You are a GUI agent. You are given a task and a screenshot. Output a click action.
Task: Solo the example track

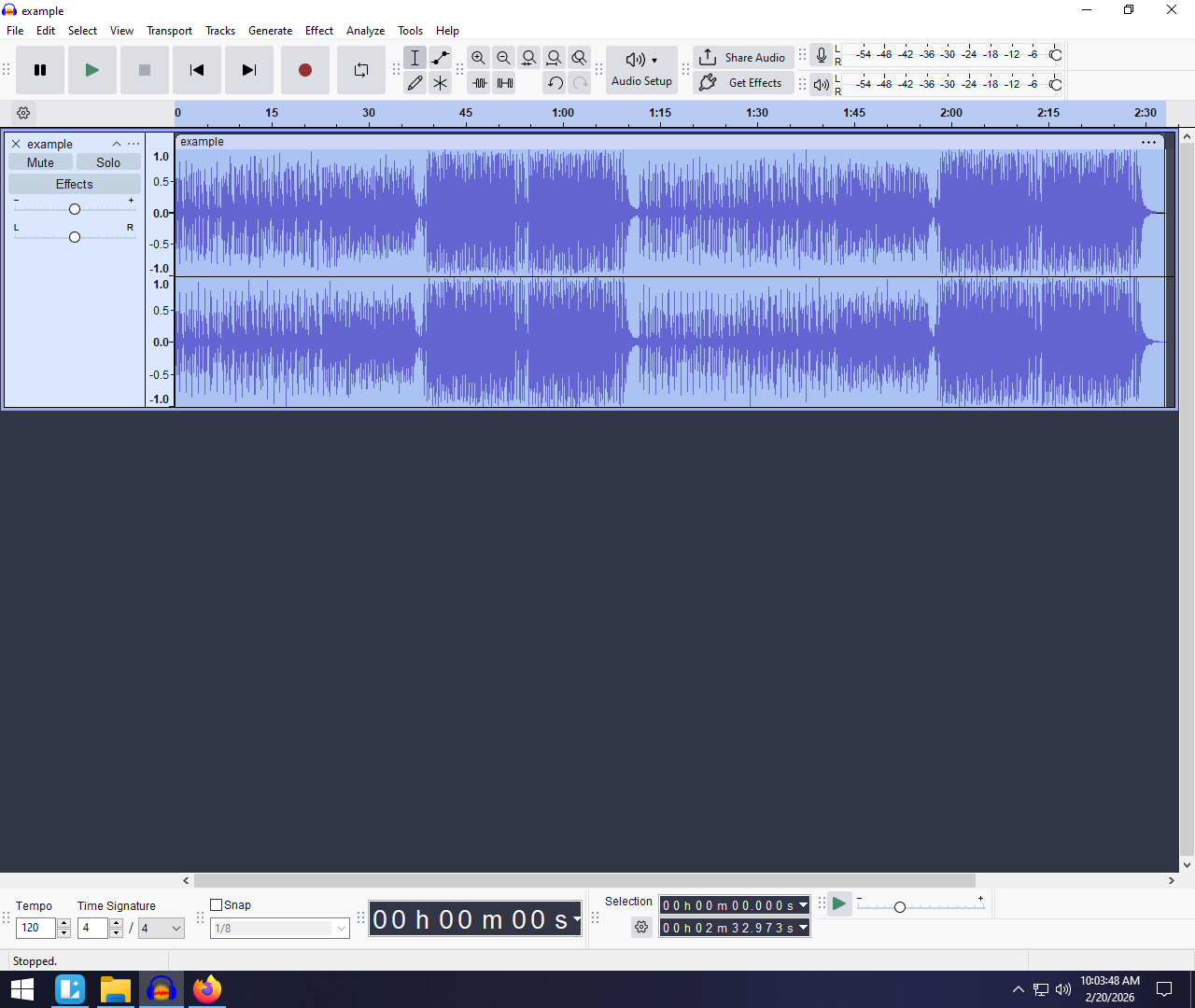point(108,162)
